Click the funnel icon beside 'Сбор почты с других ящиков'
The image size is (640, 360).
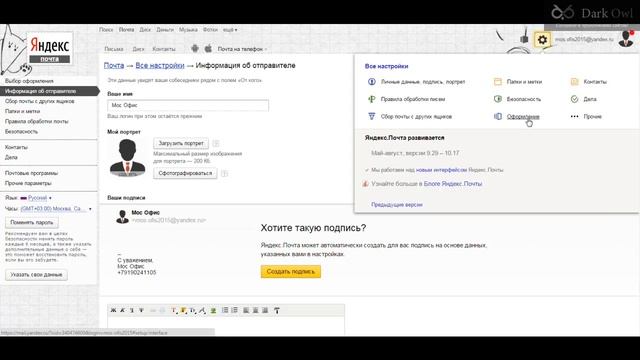pyautogui.click(x=371, y=116)
